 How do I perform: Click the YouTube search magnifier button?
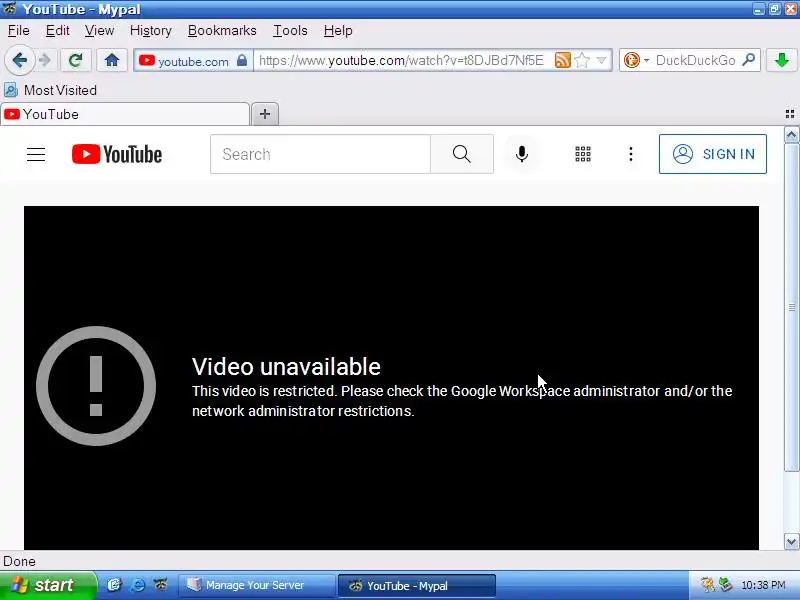pyautogui.click(x=462, y=154)
